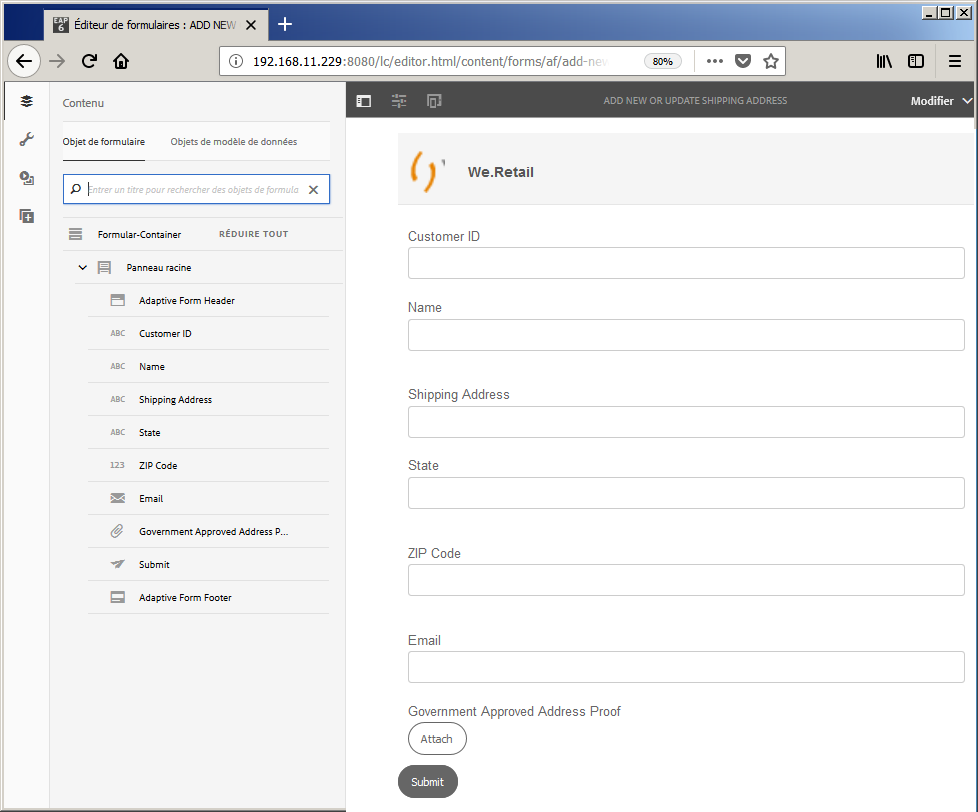Click the ABC icon beside Customer ID
This screenshot has height=812, width=978.
[117, 334]
